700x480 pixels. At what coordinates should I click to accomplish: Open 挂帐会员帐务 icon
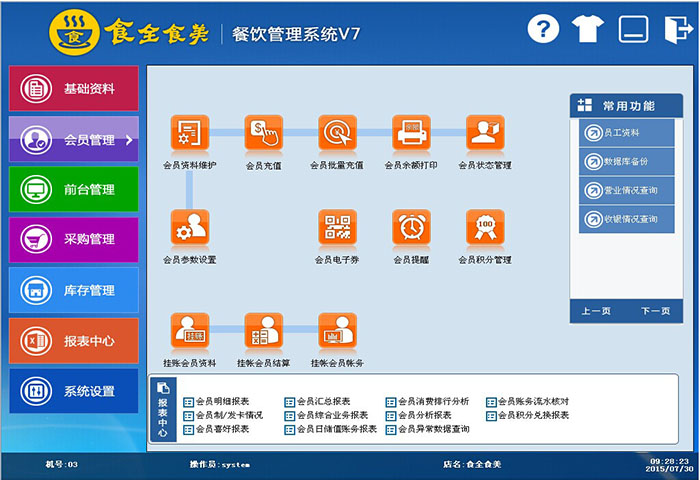pyautogui.click(x=337, y=330)
